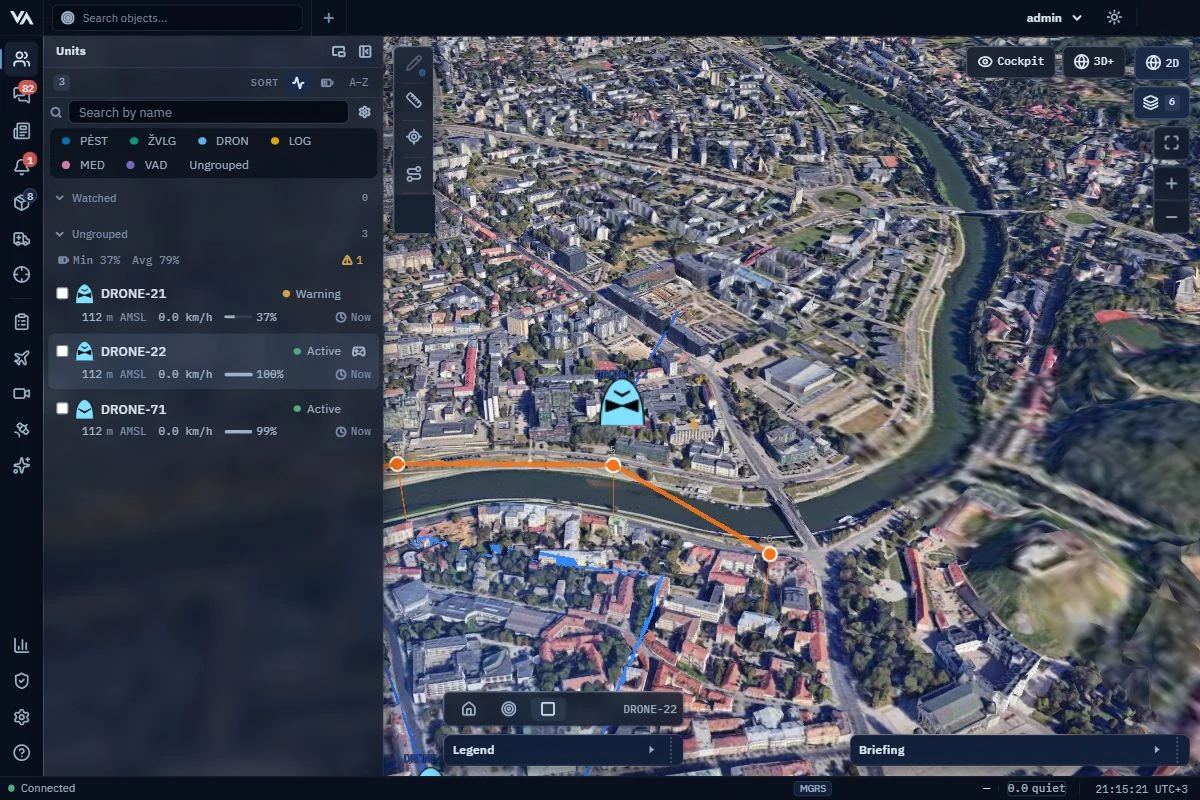Viewport: 1200px width, 800px height.
Task: Open the crosshair targets sidebar icon
Action: tap(22, 274)
